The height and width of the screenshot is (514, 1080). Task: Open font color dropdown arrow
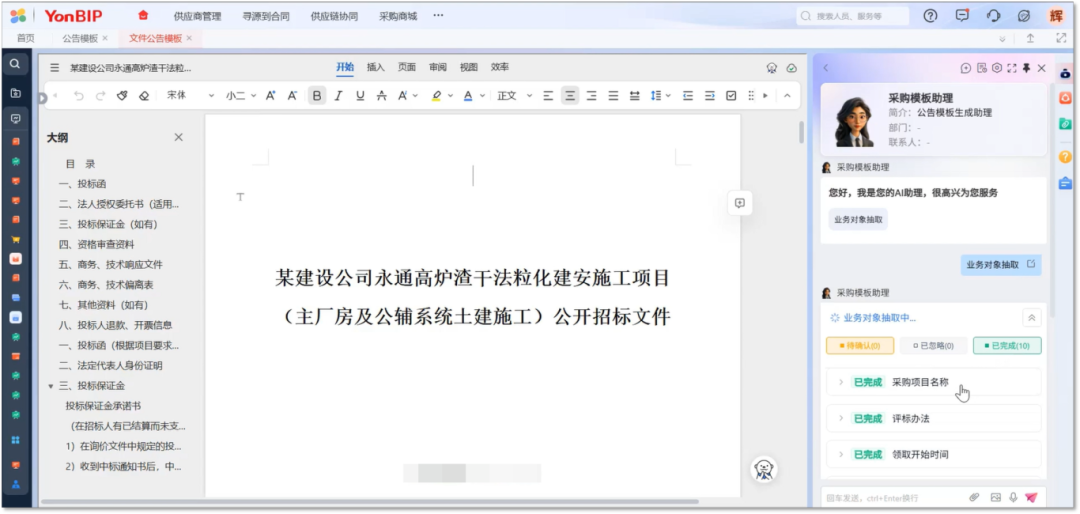point(483,96)
